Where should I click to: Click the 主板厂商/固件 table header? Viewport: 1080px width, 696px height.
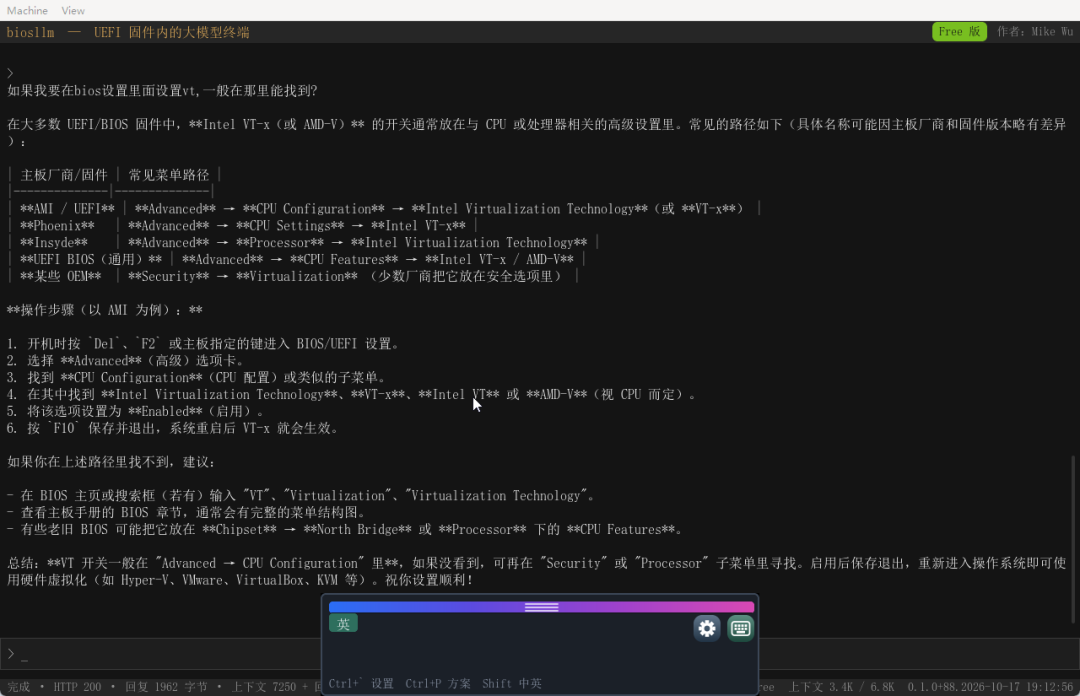click(64, 175)
